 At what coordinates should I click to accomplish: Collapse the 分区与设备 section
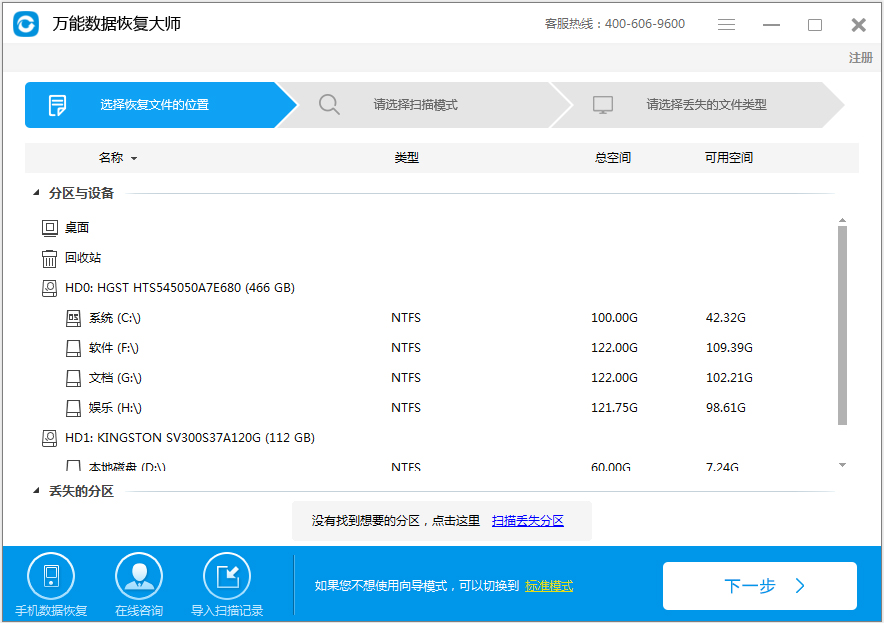(x=36, y=192)
